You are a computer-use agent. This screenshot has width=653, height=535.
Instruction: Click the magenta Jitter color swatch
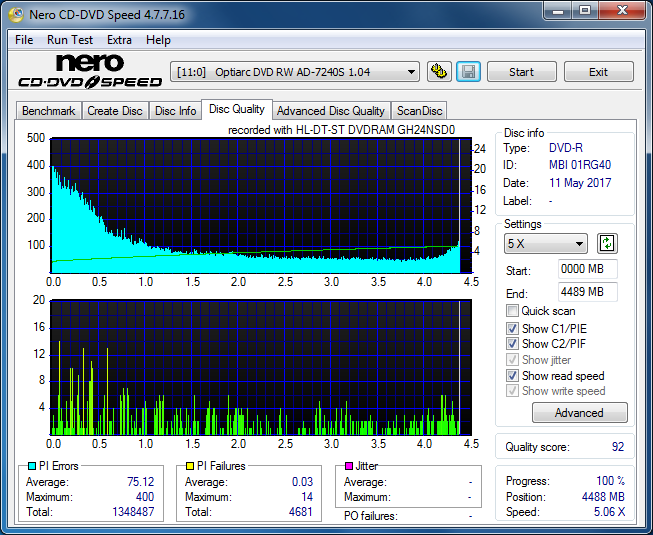click(x=349, y=466)
